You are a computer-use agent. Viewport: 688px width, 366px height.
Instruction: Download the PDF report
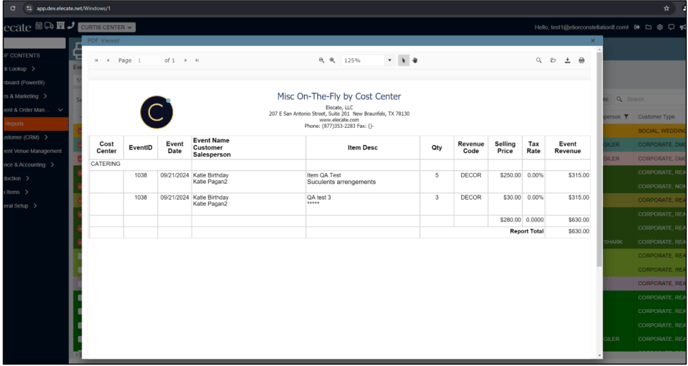pyautogui.click(x=567, y=61)
